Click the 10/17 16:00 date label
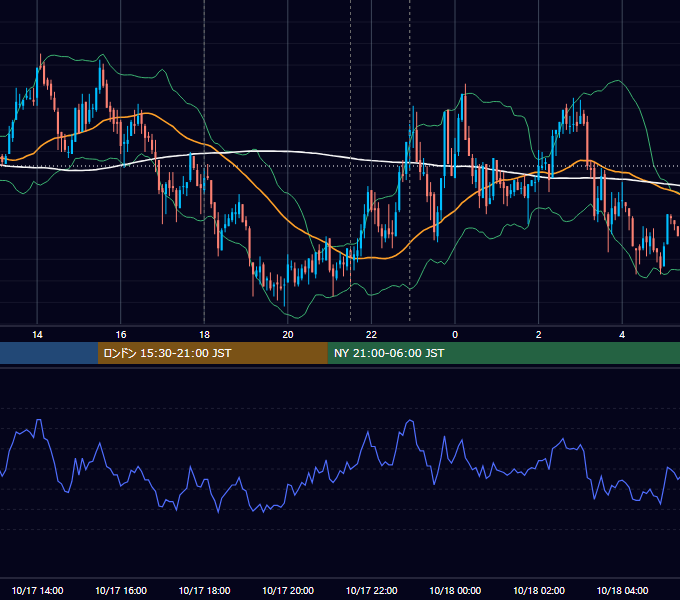Viewport: 680px width, 600px height. tap(121, 590)
